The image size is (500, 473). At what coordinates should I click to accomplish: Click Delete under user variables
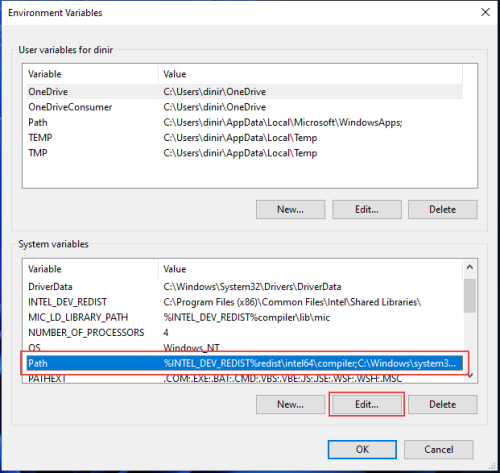point(443,209)
